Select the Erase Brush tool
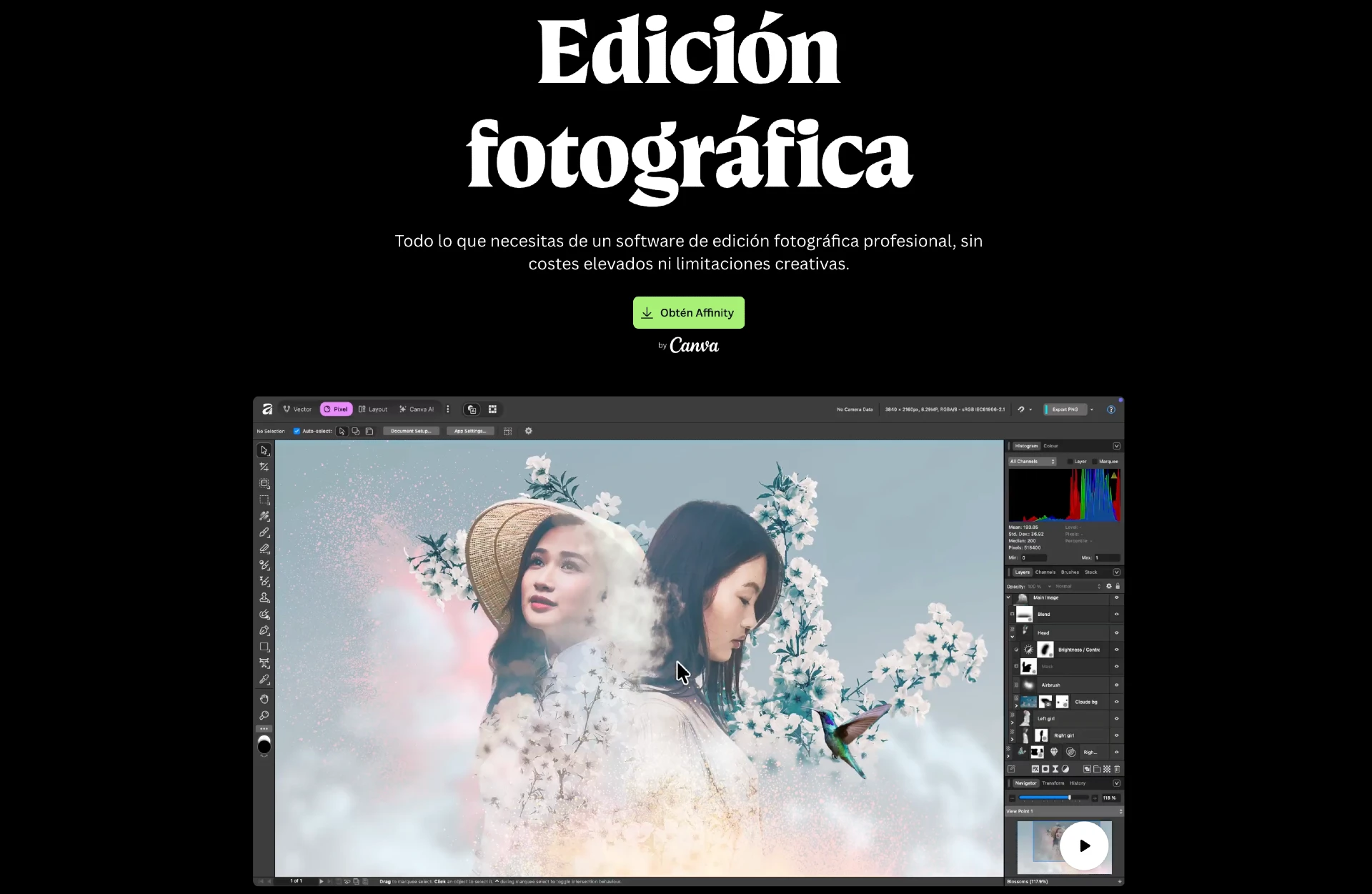The image size is (1372, 894). point(264,549)
